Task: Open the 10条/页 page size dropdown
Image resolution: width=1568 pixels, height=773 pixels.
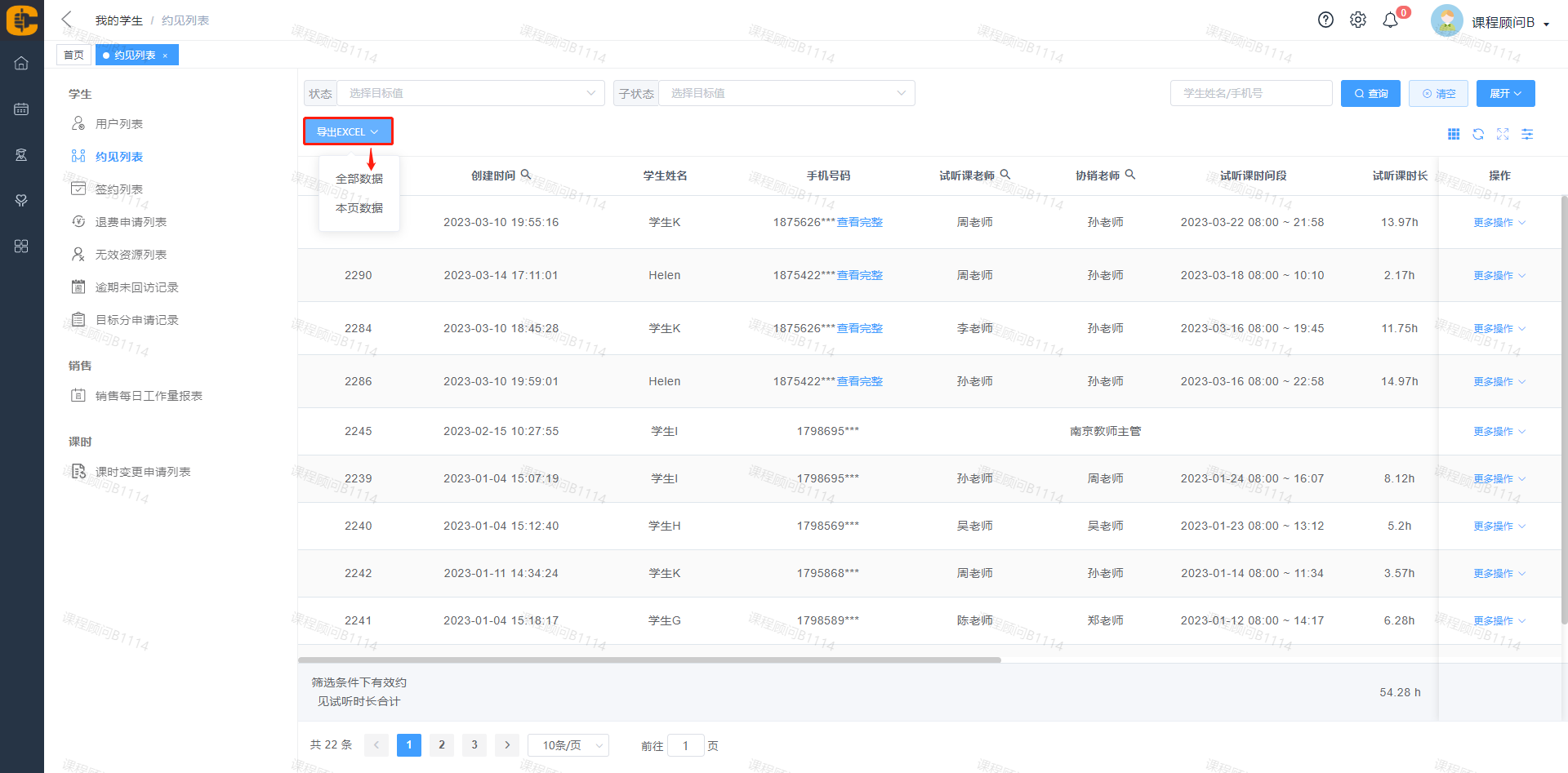Action: click(x=568, y=745)
